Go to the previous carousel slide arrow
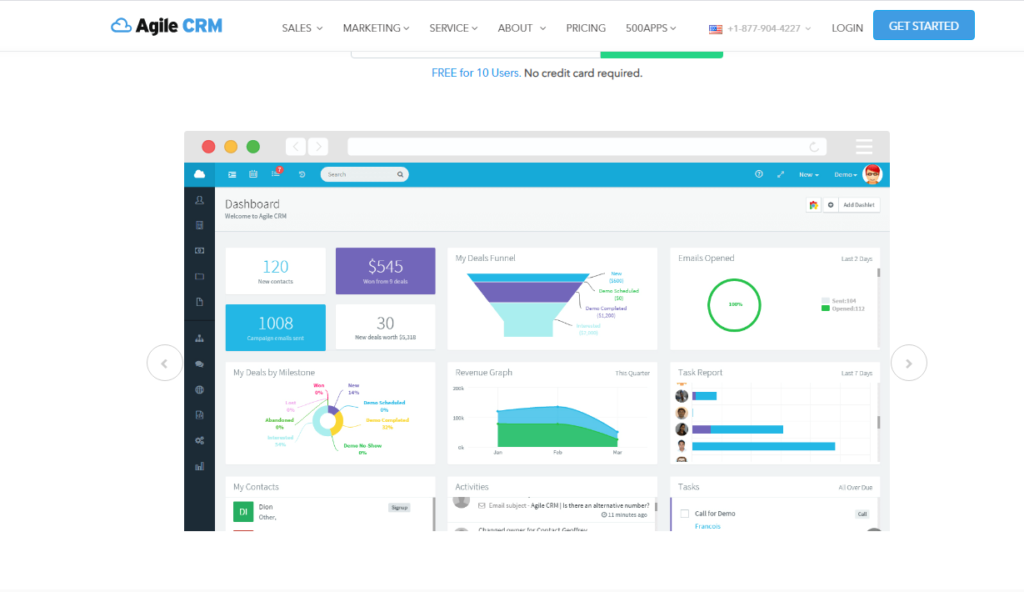Viewport: 1024px width, 592px height. tap(165, 363)
